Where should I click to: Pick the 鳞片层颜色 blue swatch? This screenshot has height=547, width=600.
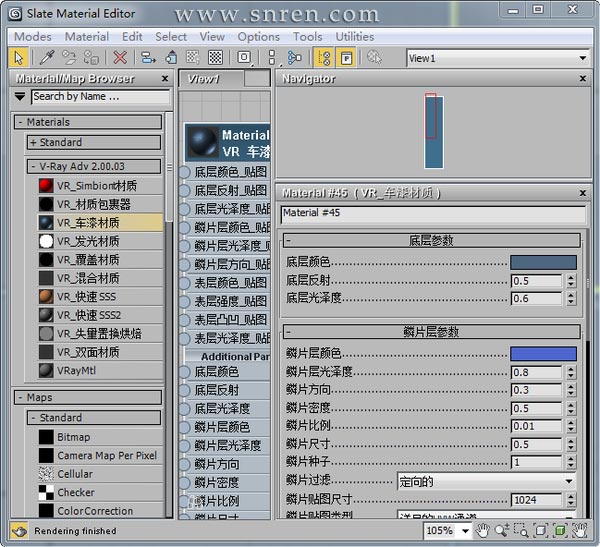(543, 354)
